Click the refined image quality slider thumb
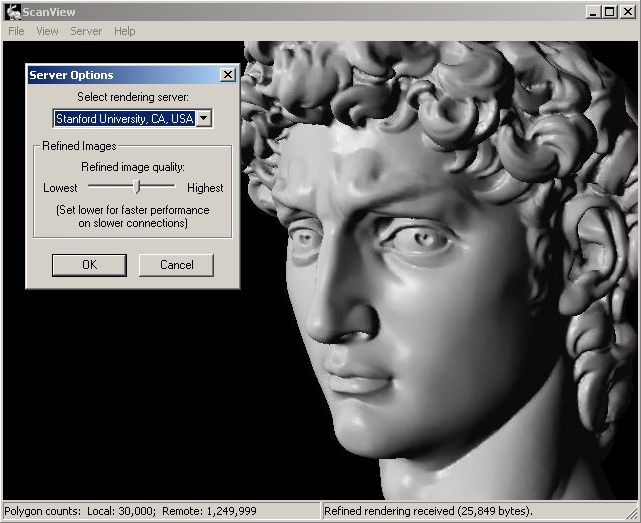The width and height of the screenshot is (641, 523). [138, 186]
